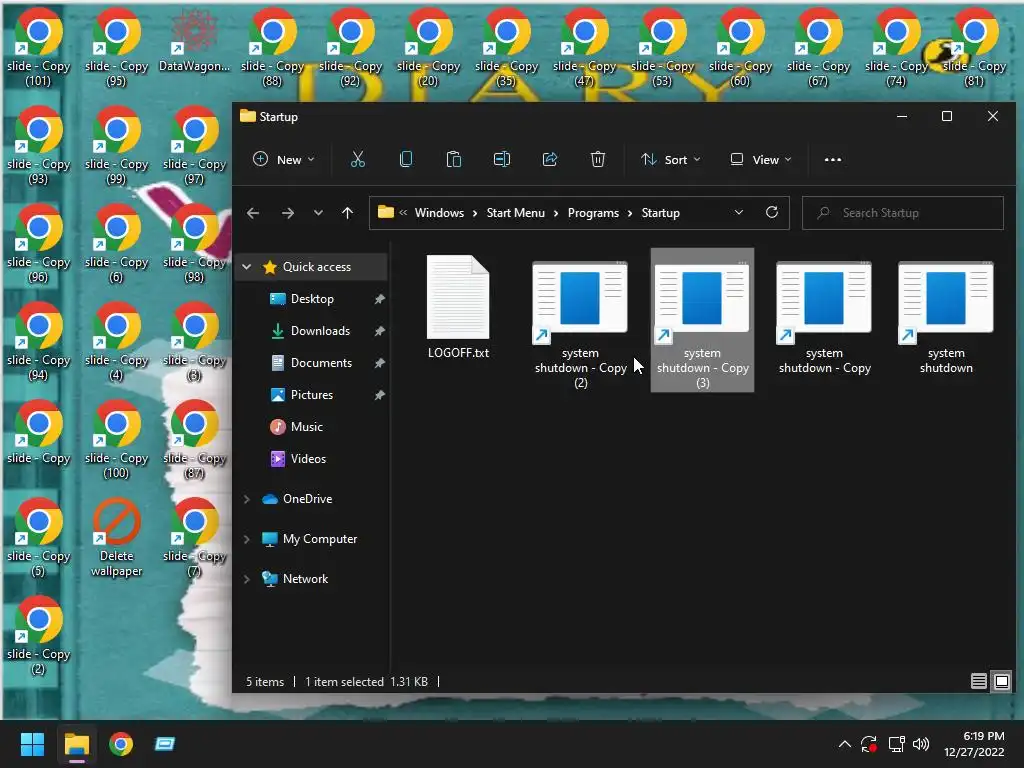This screenshot has width=1024, height=768.
Task: Click the Cut scissors icon in toolbar
Action: point(357,159)
